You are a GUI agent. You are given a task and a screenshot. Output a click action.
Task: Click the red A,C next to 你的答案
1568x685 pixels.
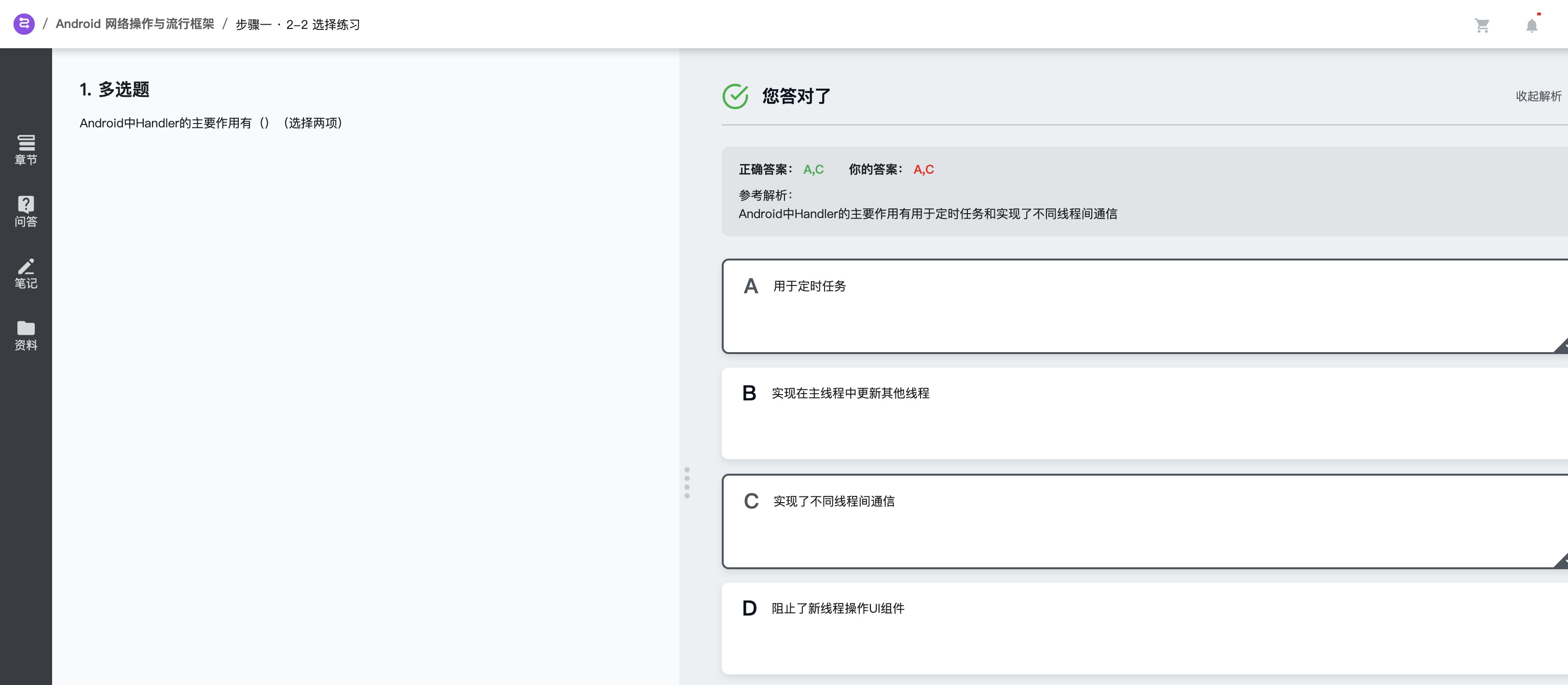(x=923, y=170)
